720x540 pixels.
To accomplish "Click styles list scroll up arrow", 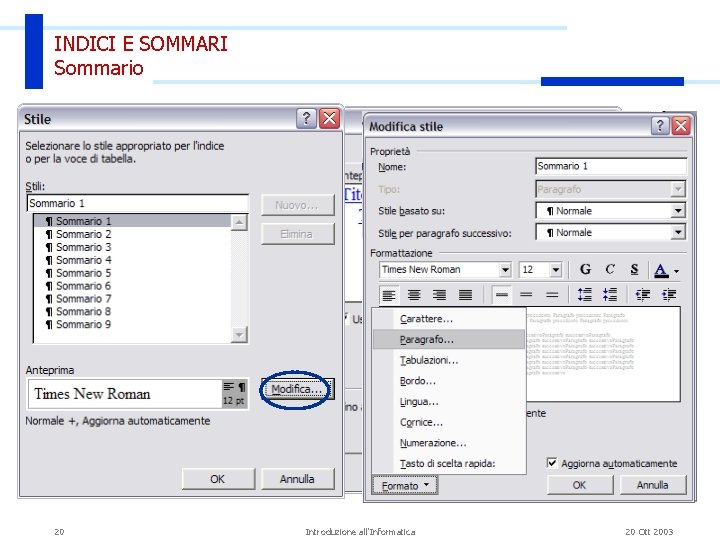I will 239,223.
